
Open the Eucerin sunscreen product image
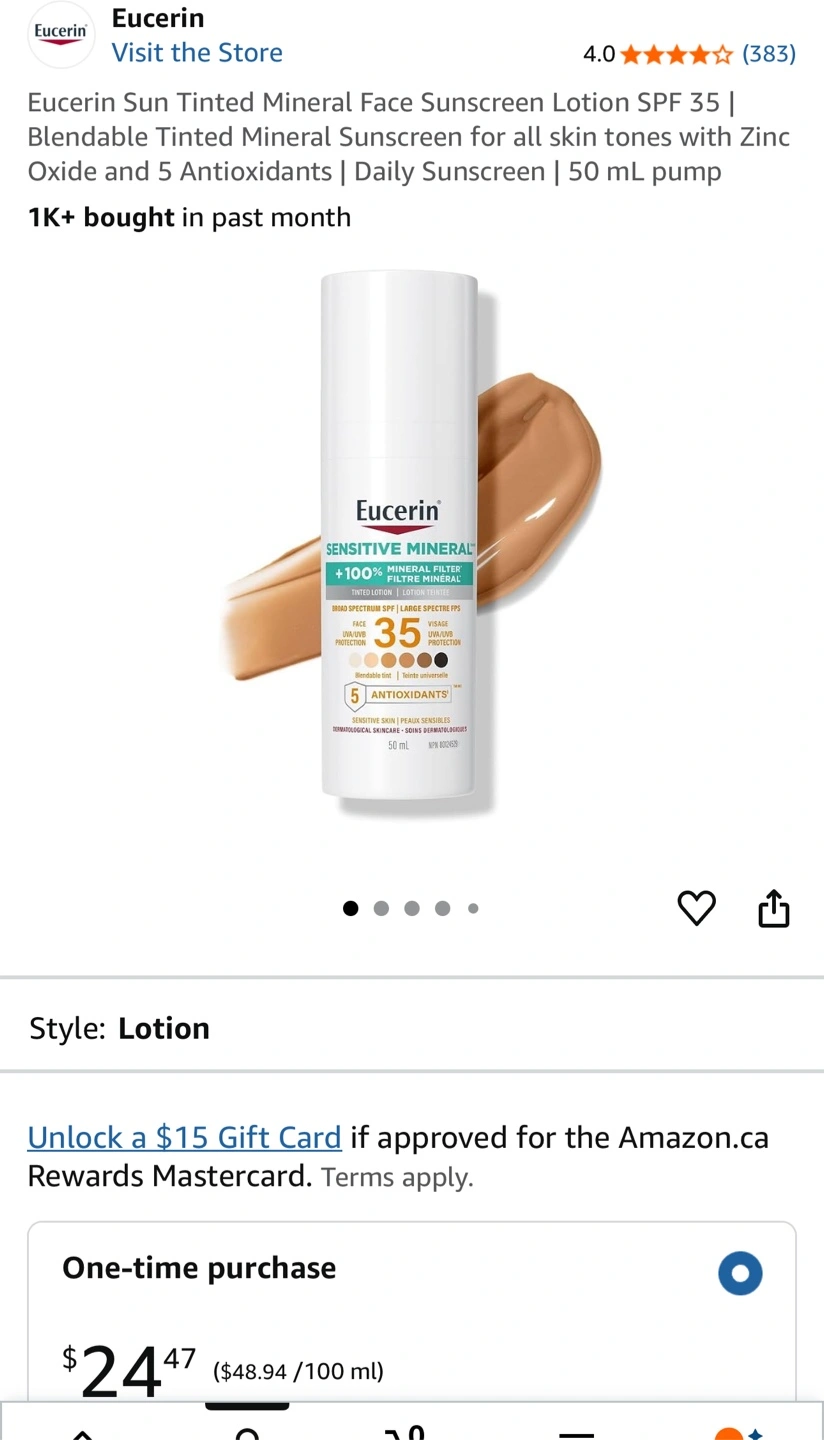point(412,542)
